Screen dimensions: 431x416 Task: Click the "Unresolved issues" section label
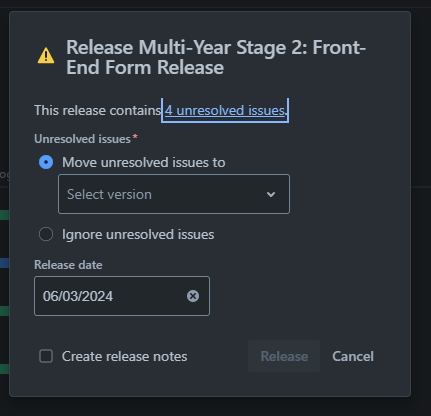(x=82, y=139)
